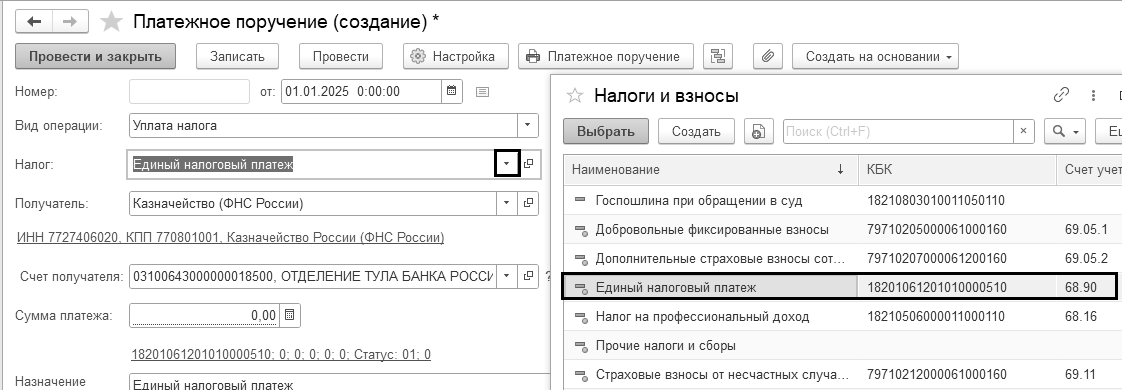Open comment icon next to date field
The image size is (1122, 390).
[482, 92]
